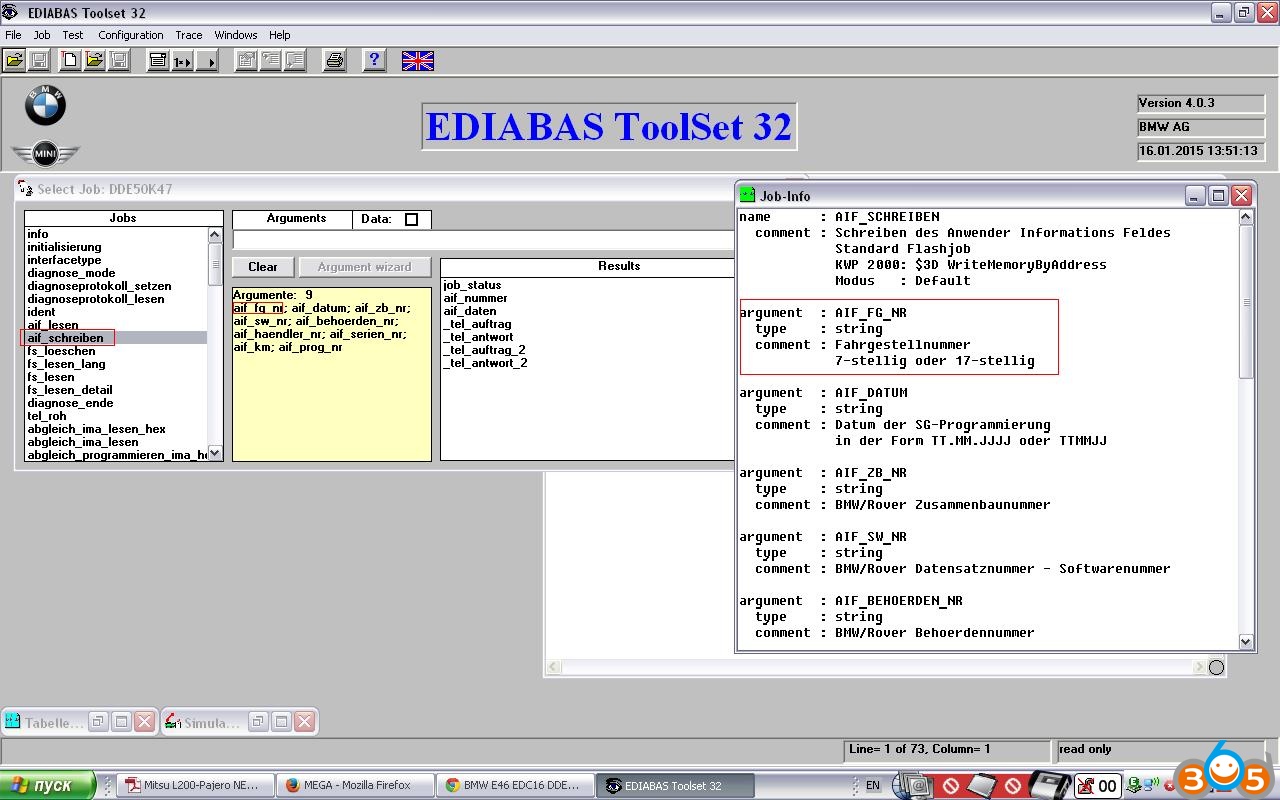Select the fs_loeschen job

pyautogui.click(x=62, y=351)
